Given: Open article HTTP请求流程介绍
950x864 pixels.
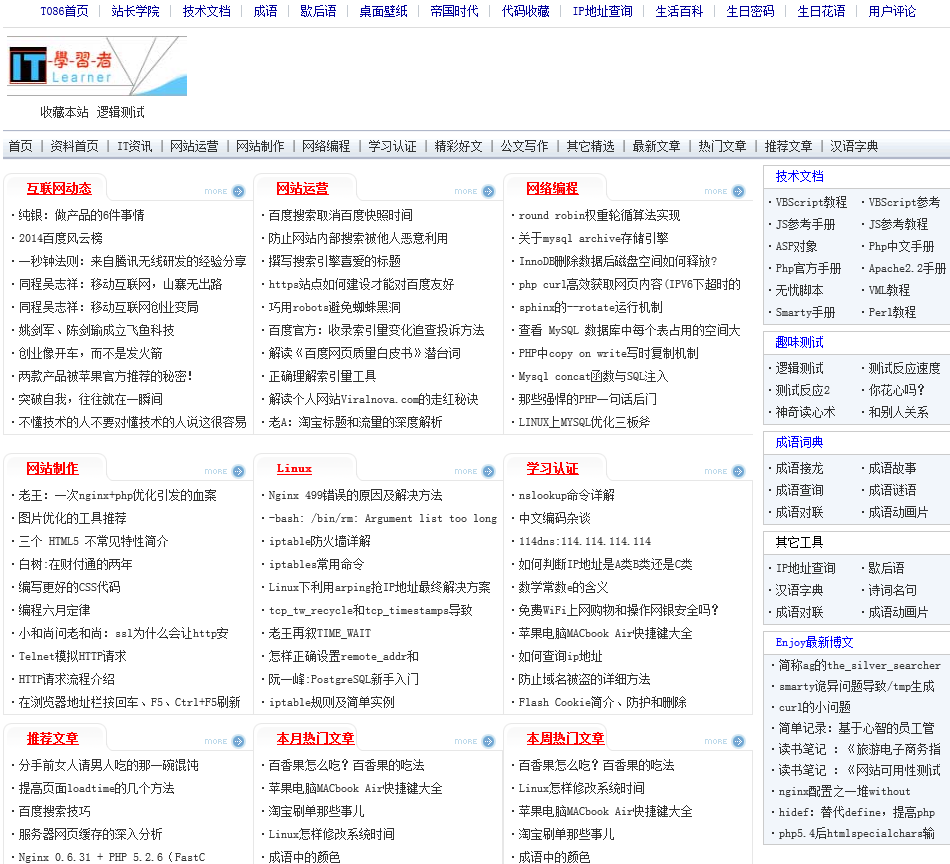Looking at the screenshot, I should click(x=67, y=679).
